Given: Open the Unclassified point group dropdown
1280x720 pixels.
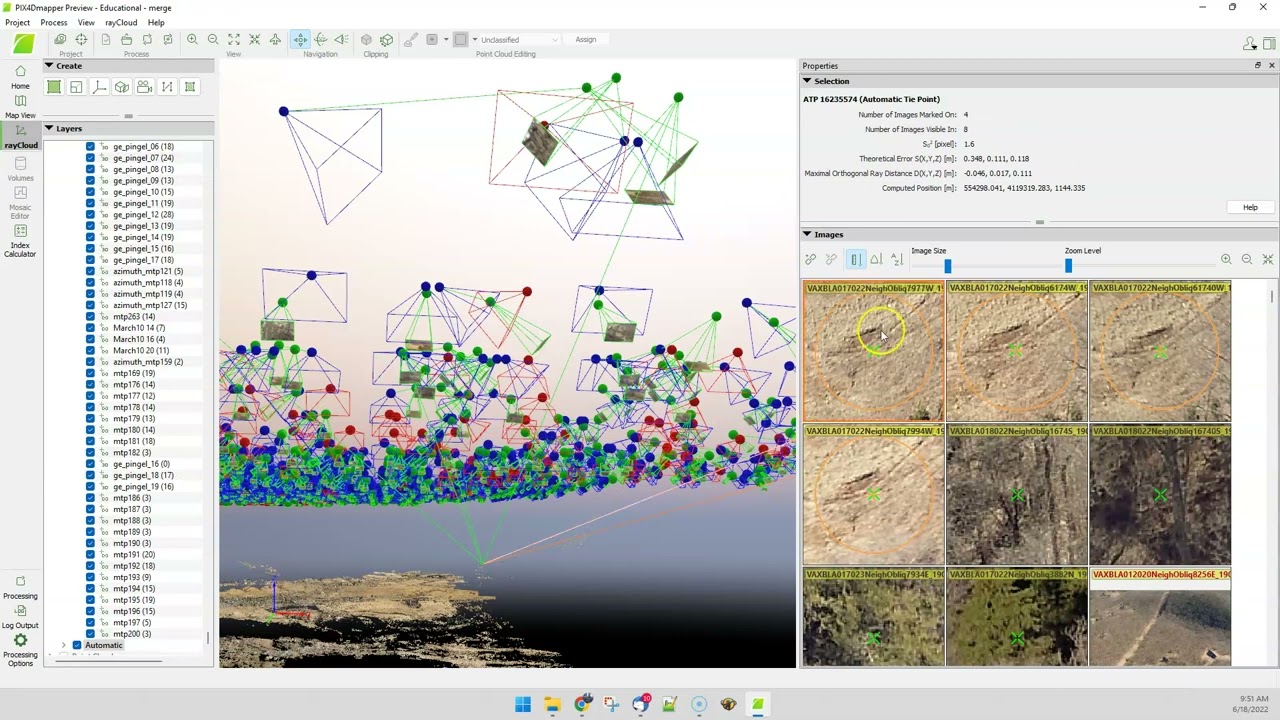Looking at the screenshot, I should [x=519, y=40].
